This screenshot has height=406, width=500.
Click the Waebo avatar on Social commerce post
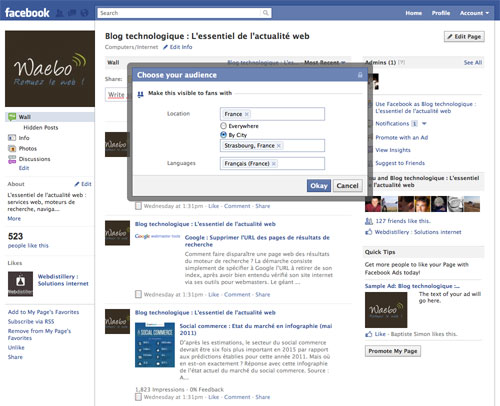click(x=117, y=321)
